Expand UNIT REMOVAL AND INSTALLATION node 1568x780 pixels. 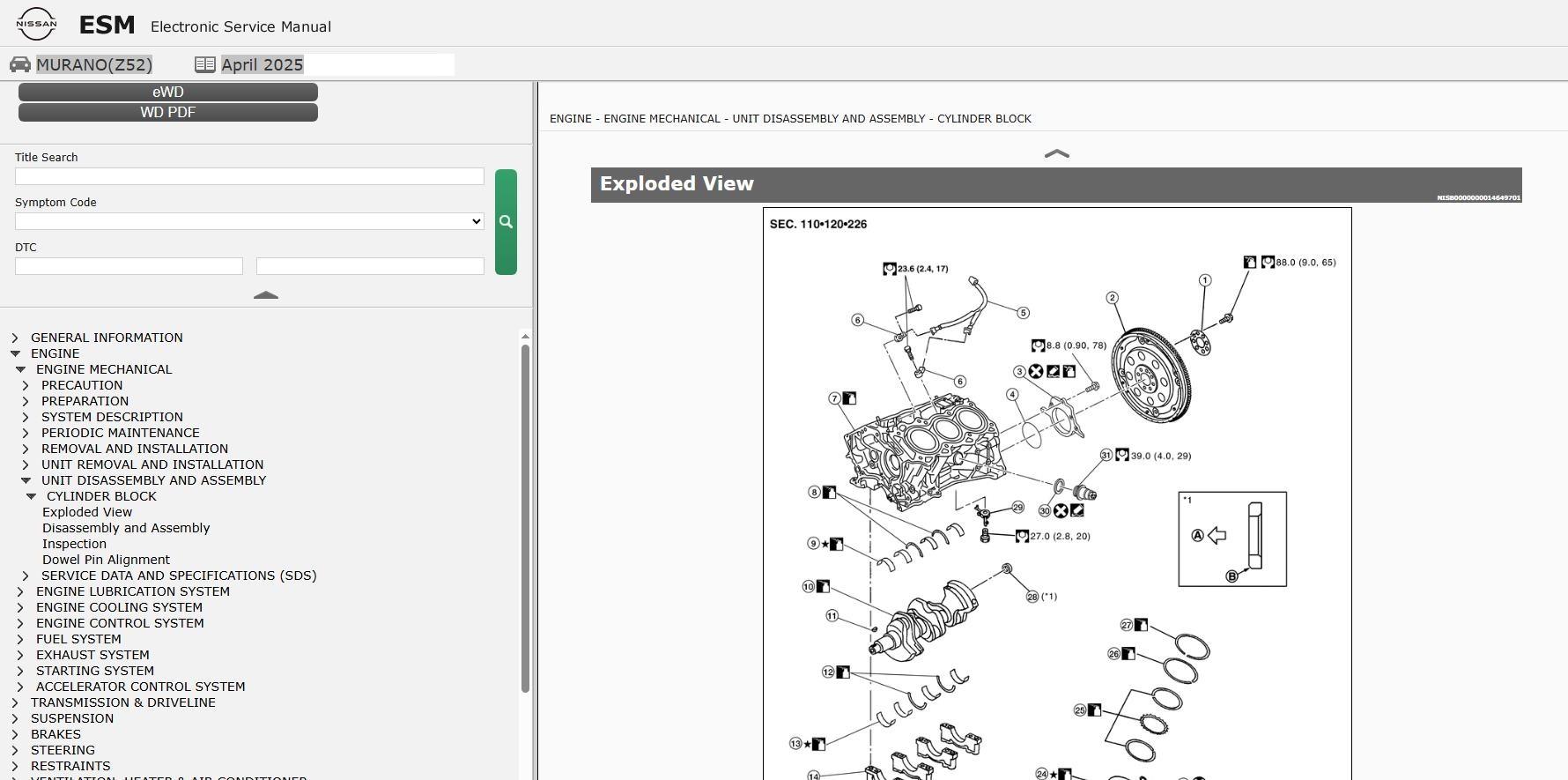(26, 464)
